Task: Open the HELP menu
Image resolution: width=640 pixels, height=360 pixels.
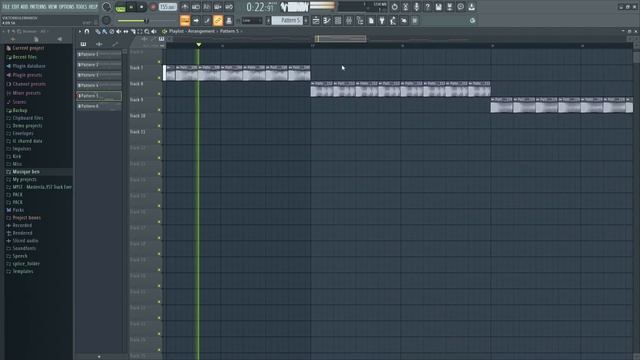Action: (93, 7)
